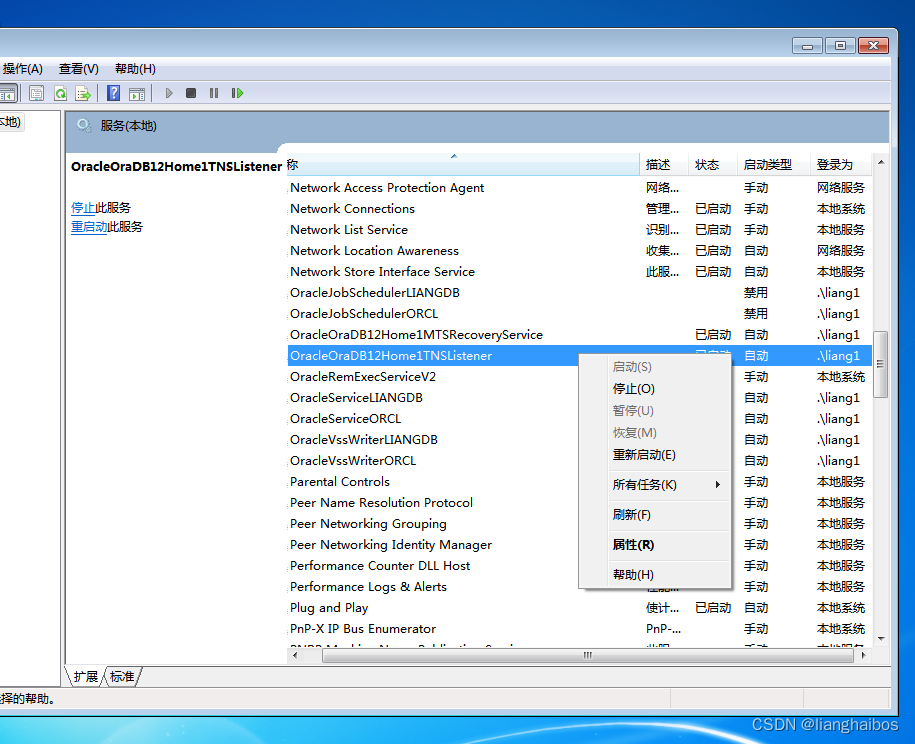The width and height of the screenshot is (915, 744).
Task: Switch to the 扩展 tab
Action: point(86,676)
